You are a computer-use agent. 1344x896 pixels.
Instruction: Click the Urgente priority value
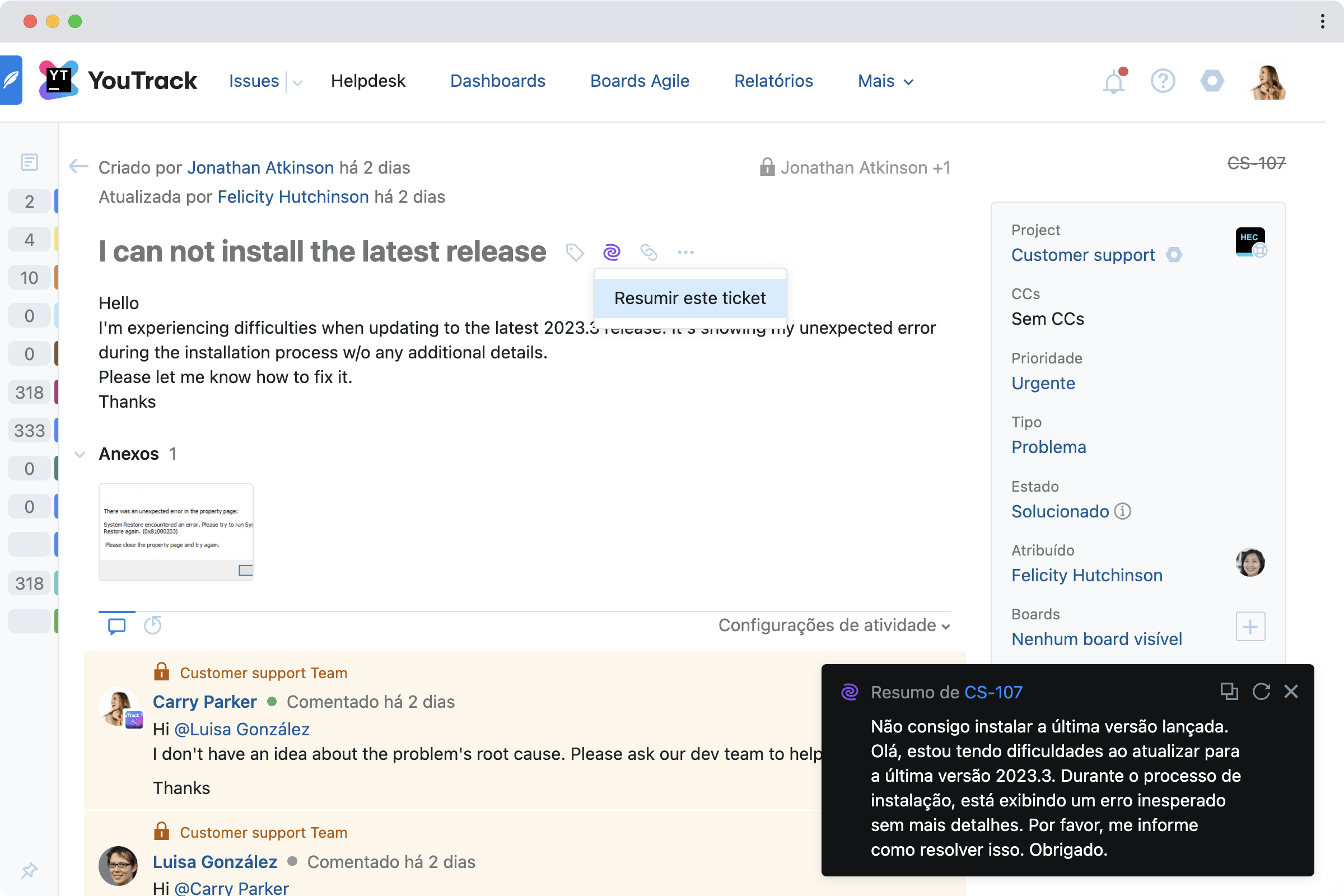1043,383
